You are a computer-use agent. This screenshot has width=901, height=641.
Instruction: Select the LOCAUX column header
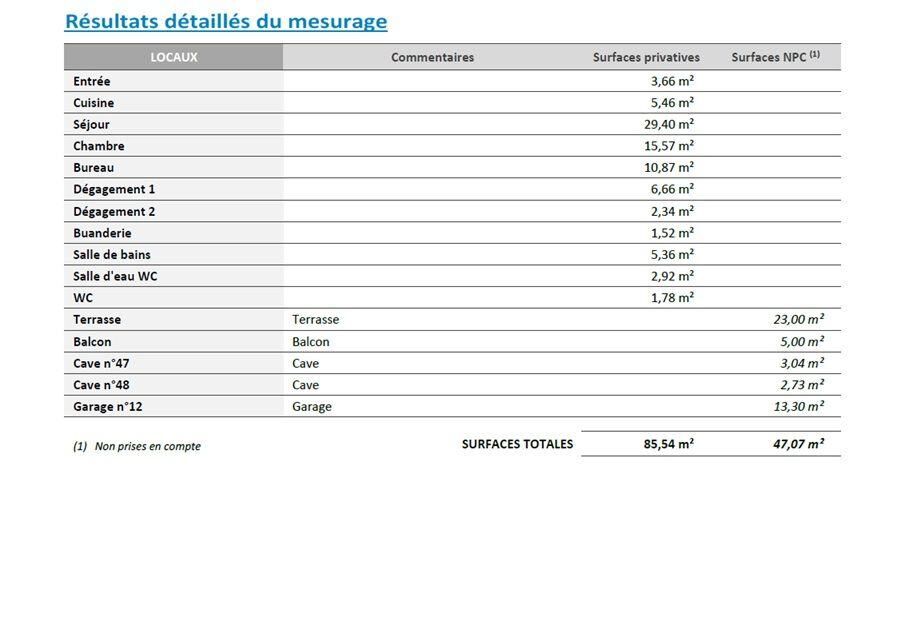pos(174,57)
